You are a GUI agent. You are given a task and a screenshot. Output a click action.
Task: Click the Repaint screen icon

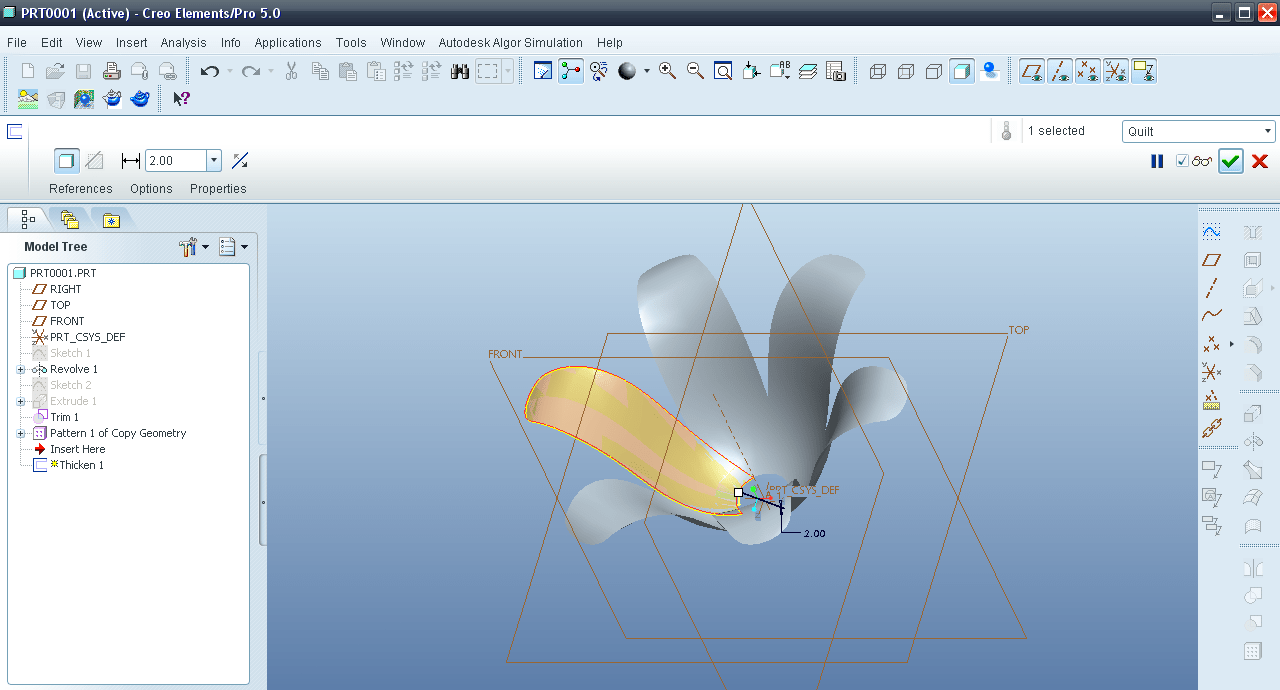pos(543,71)
